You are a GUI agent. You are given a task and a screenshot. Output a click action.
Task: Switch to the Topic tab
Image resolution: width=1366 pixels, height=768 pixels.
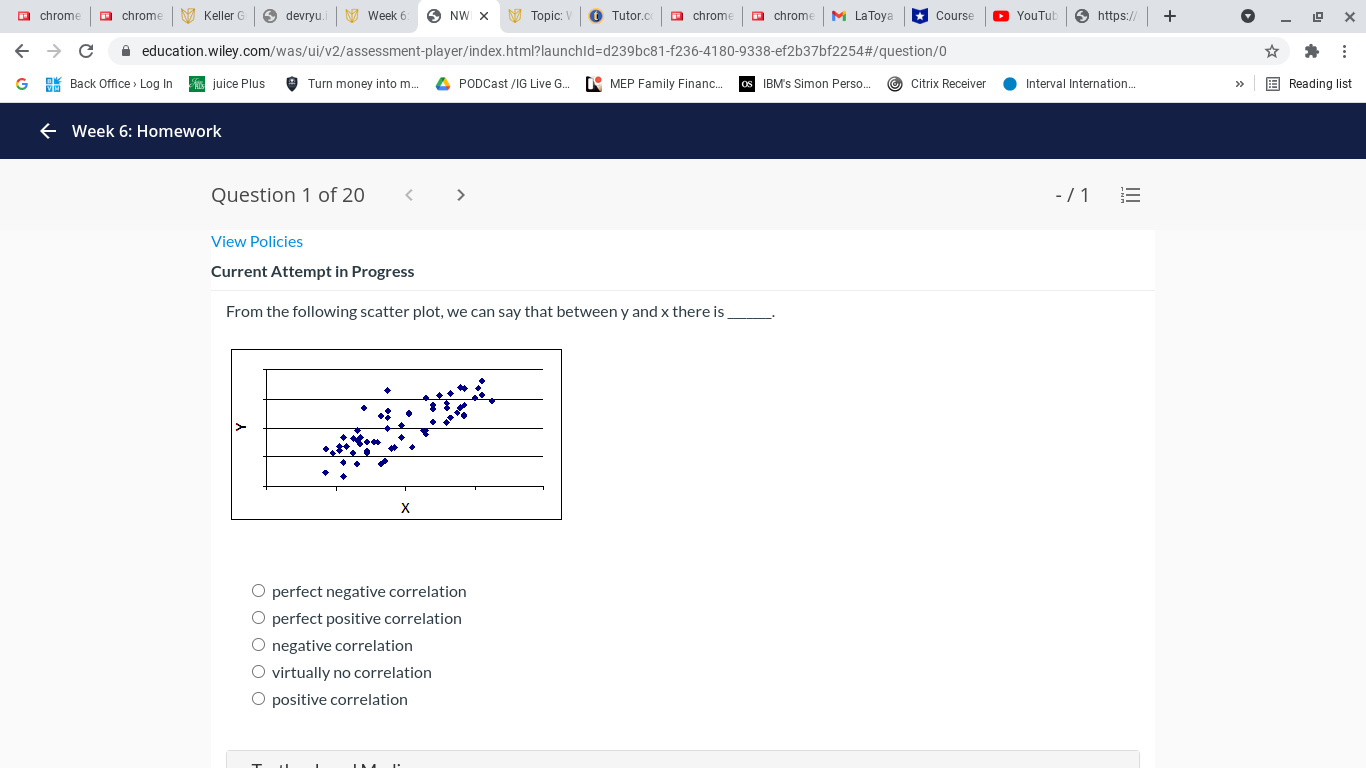tap(540, 16)
